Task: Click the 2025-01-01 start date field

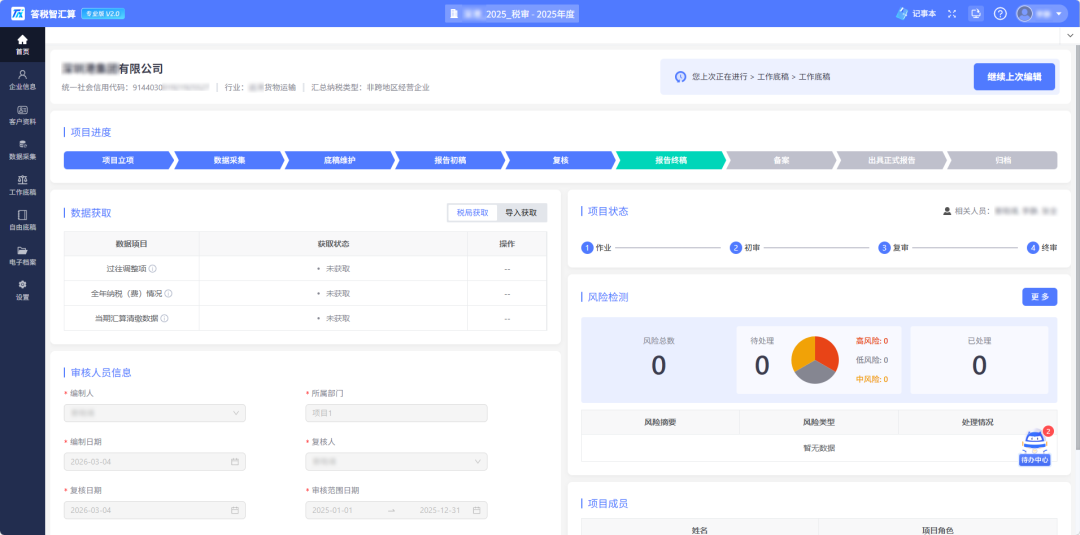Action: (x=333, y=510)
